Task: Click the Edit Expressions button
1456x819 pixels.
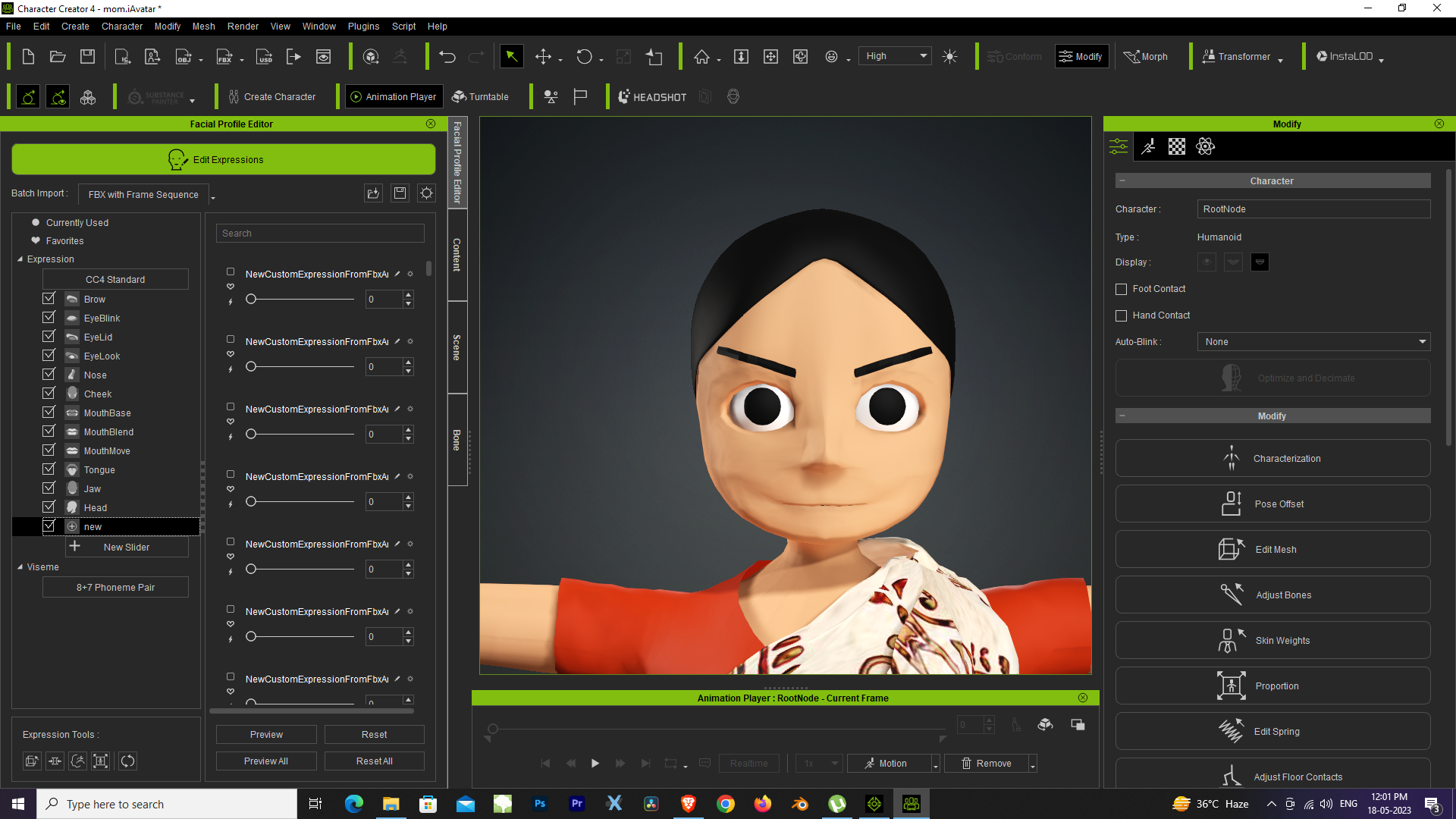Action: click(224, 160)
